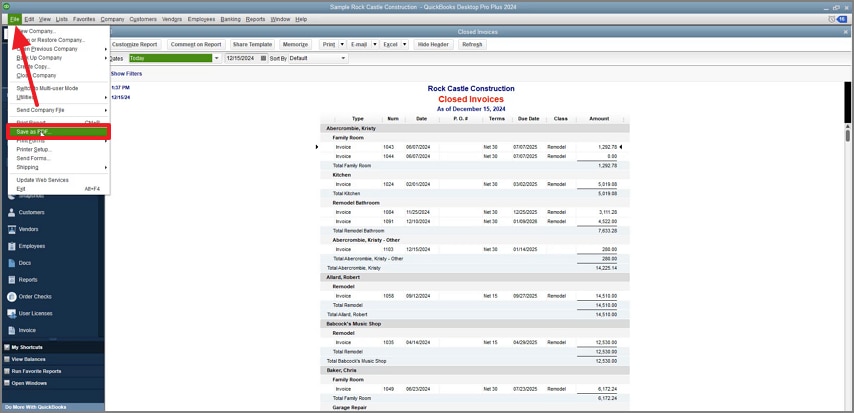Viewport: 854px width, 413px height.
Task: Open the Lists menu
Action: tap(62, 19)
